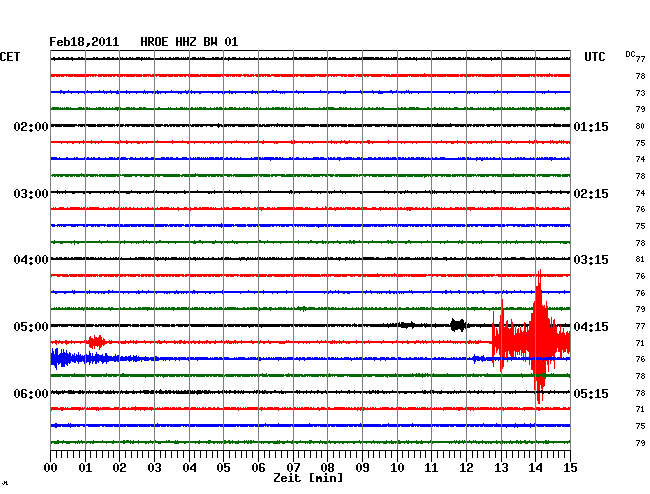
Task: Click the green blip after minute 07
Action: 303,309
